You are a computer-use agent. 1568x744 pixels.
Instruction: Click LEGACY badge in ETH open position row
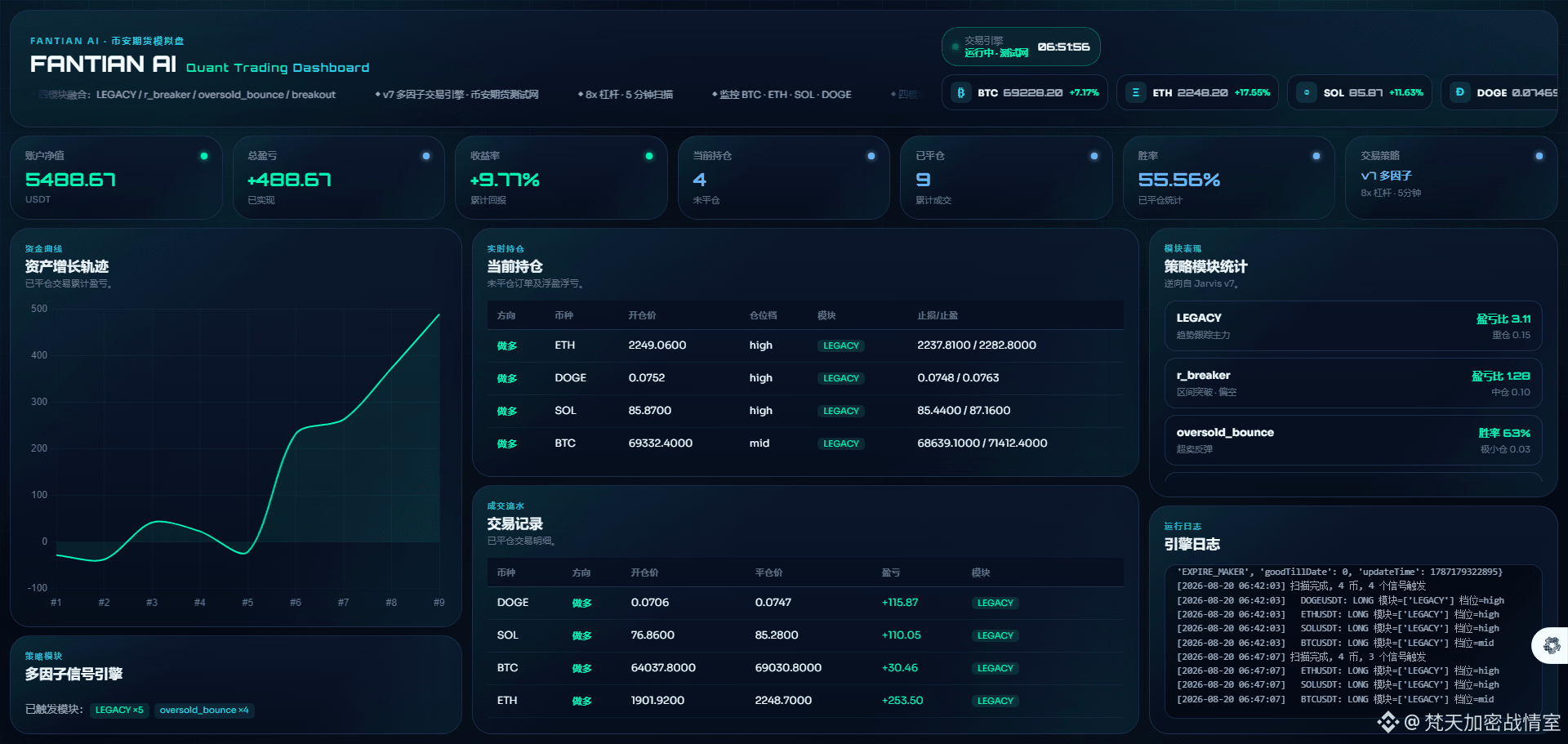coord(841,345)
